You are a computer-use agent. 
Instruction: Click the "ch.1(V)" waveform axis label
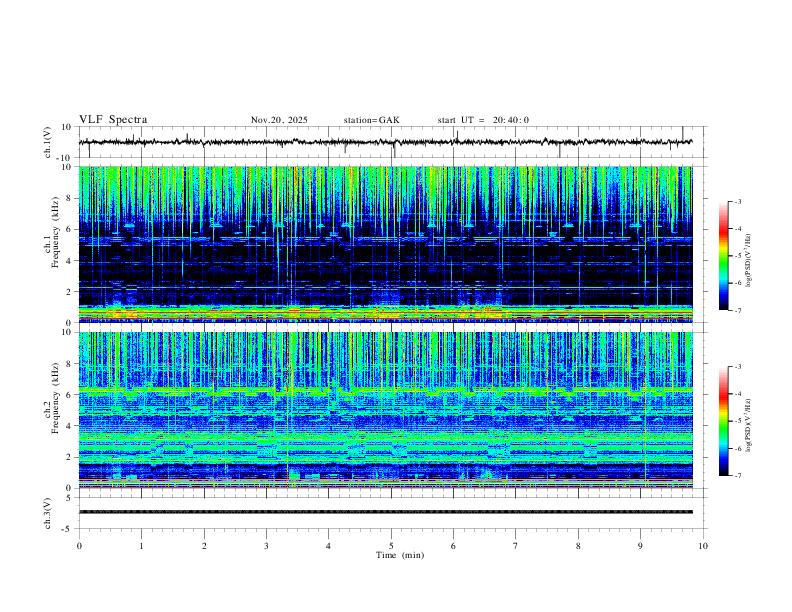[x=48, y=142]
